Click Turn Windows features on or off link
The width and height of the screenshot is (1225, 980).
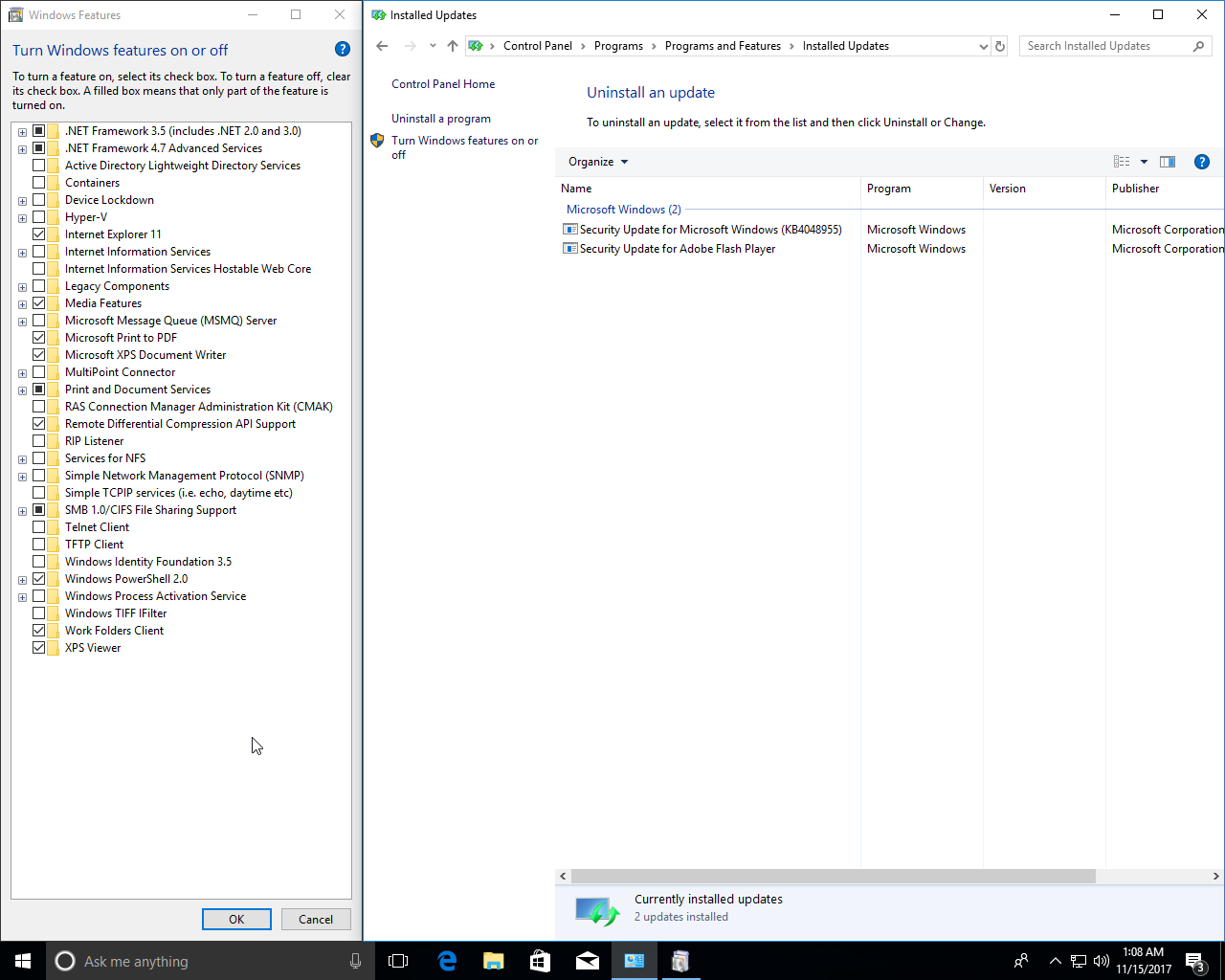pos(465,147)
